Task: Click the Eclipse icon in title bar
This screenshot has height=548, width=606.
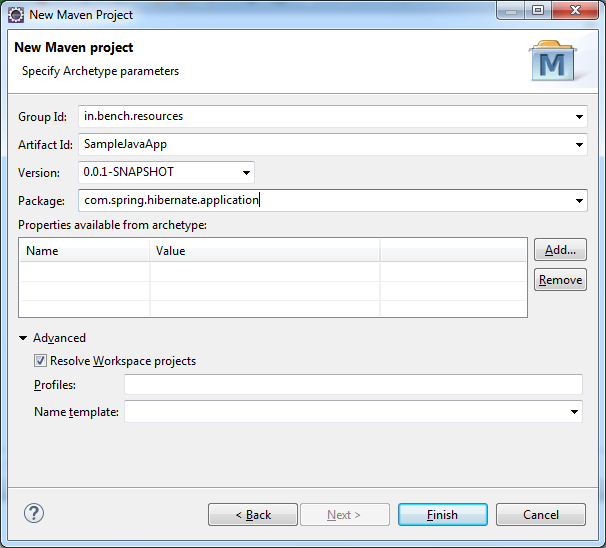Action: 16,15
